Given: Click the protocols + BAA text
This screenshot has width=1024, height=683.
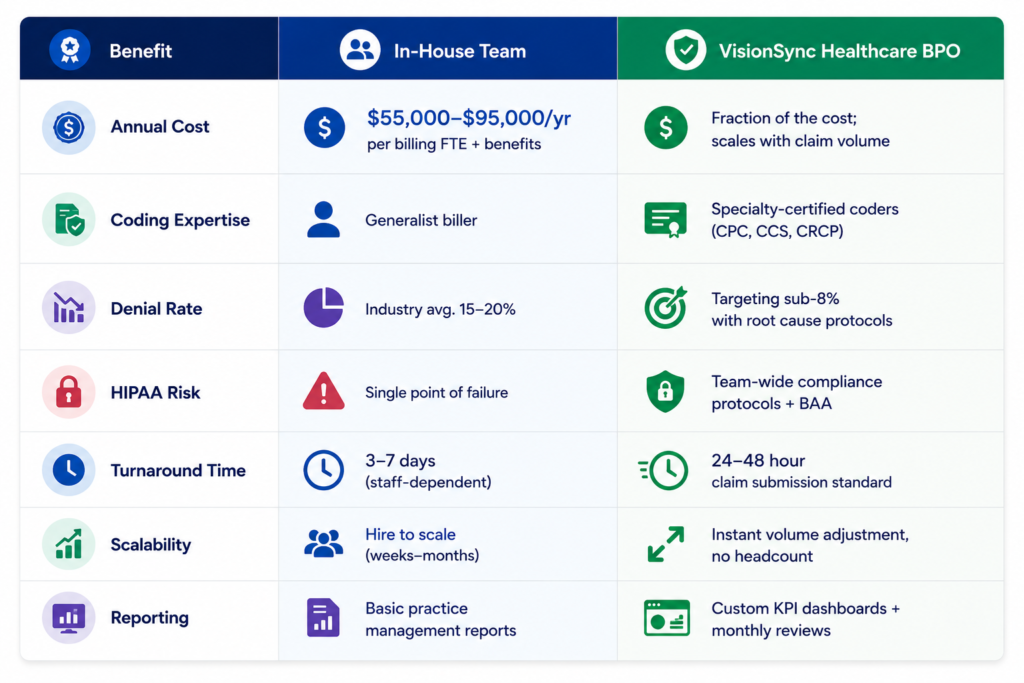Looking at the screenshot, I should (x=771, y=404).
